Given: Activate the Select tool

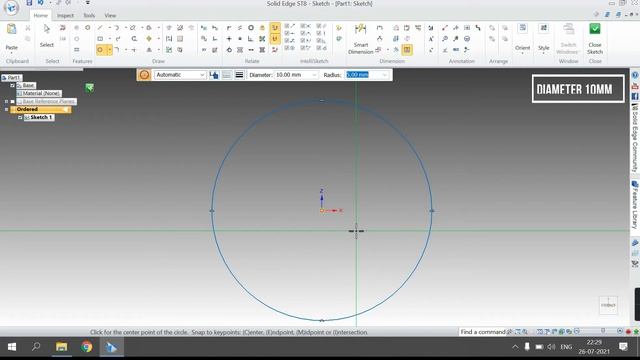Looking at the screenshot, I should coord(47,36).
